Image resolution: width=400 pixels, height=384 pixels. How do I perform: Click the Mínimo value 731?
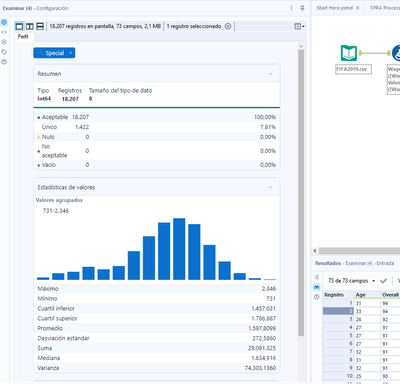pos(271,299)
